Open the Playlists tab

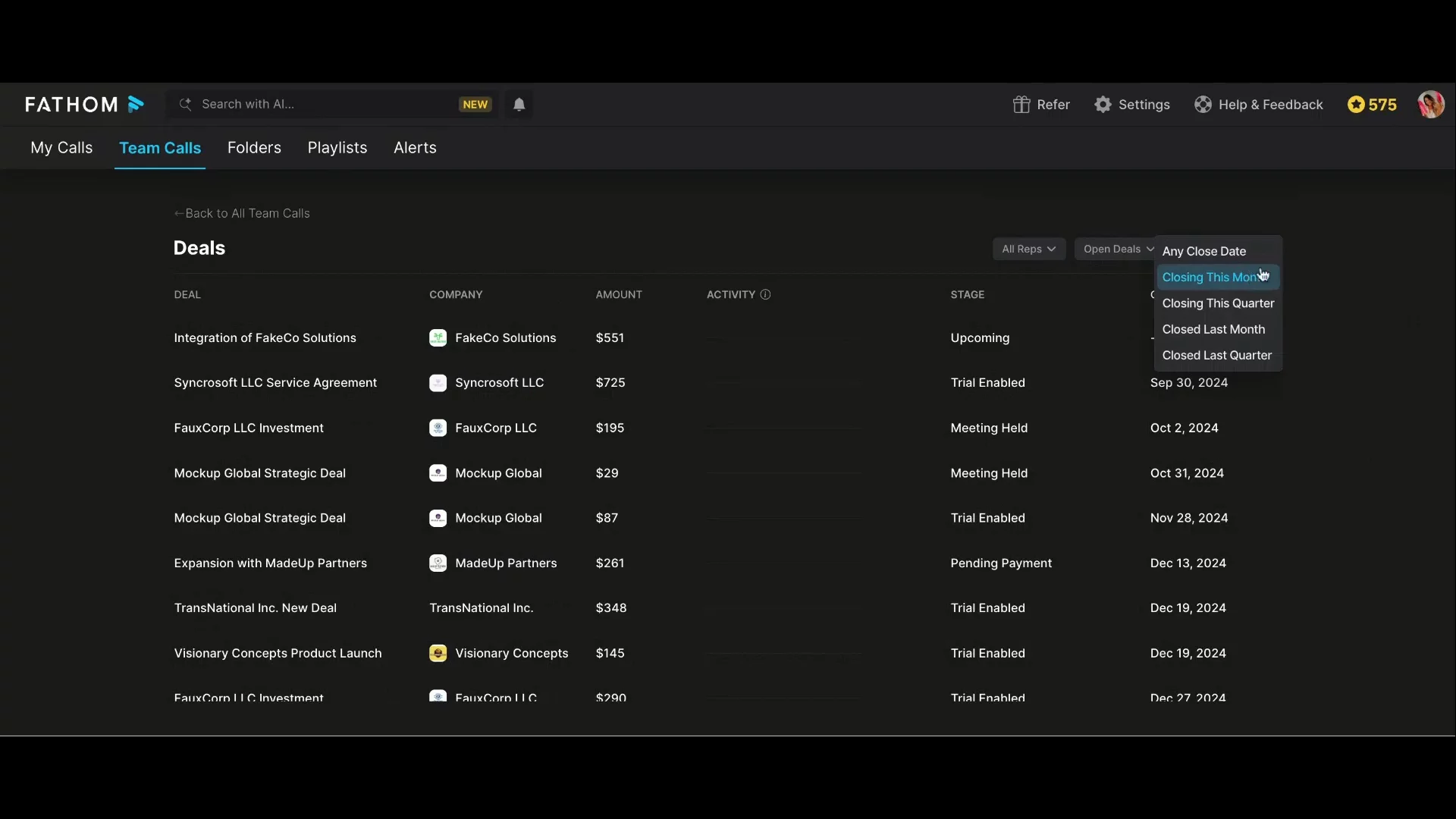pyautogui.click(x=337, y=148)
